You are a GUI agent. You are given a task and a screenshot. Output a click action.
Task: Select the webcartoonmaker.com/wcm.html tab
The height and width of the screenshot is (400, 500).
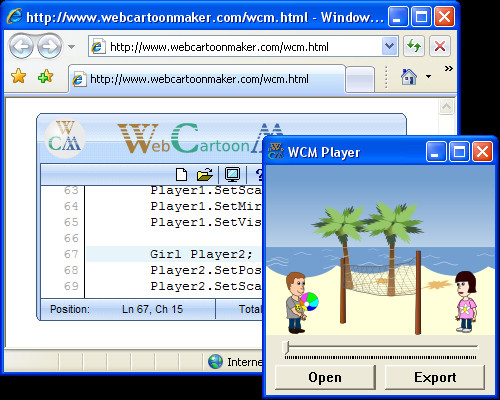coord(207,79)
